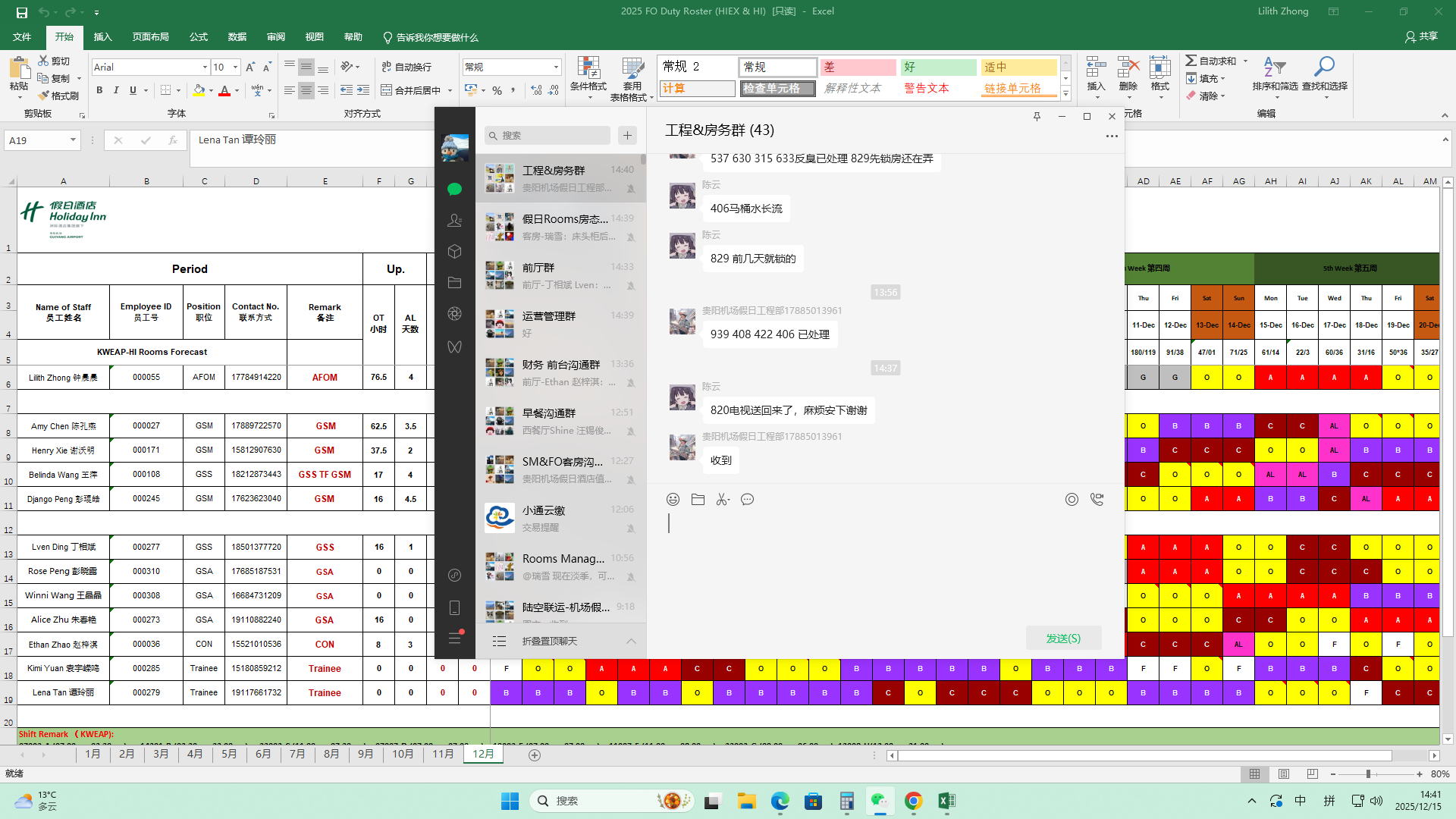Click the send file folder icon
Viewport: 1456px width, 819px height.
pyautogui.click(x=698, y=499)
